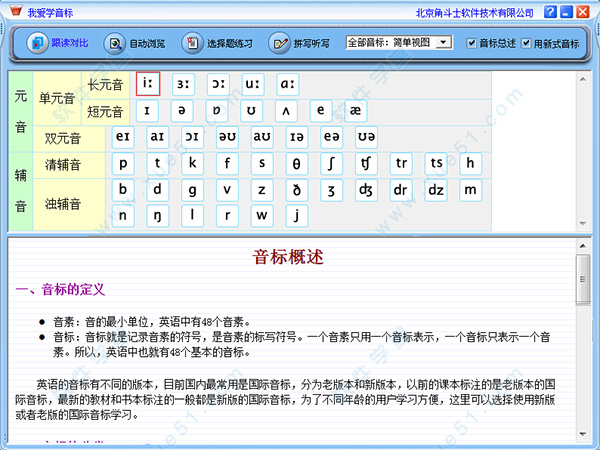Start 选择题练习 multiple-choice practice icon
The height and width of the screenshot is (450, 600).
[192, 43]
